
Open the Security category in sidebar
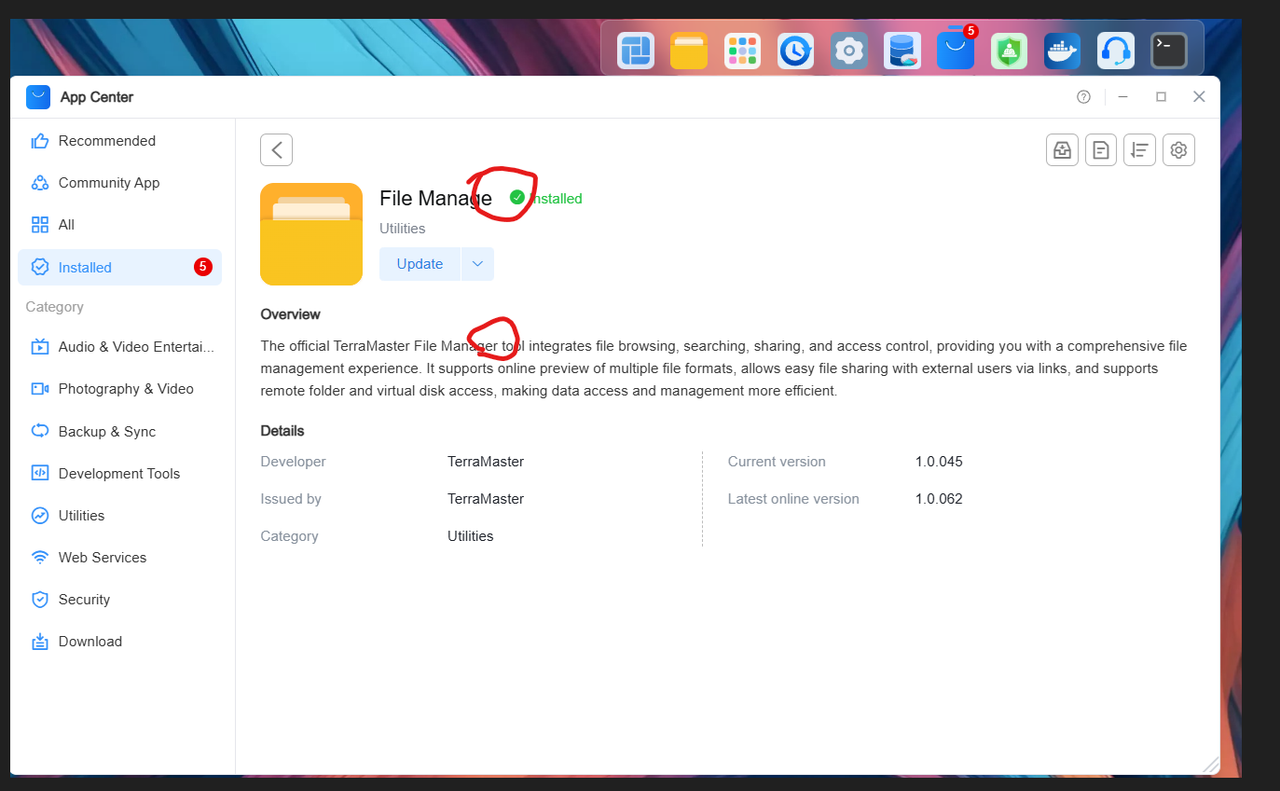pos(120,600)
